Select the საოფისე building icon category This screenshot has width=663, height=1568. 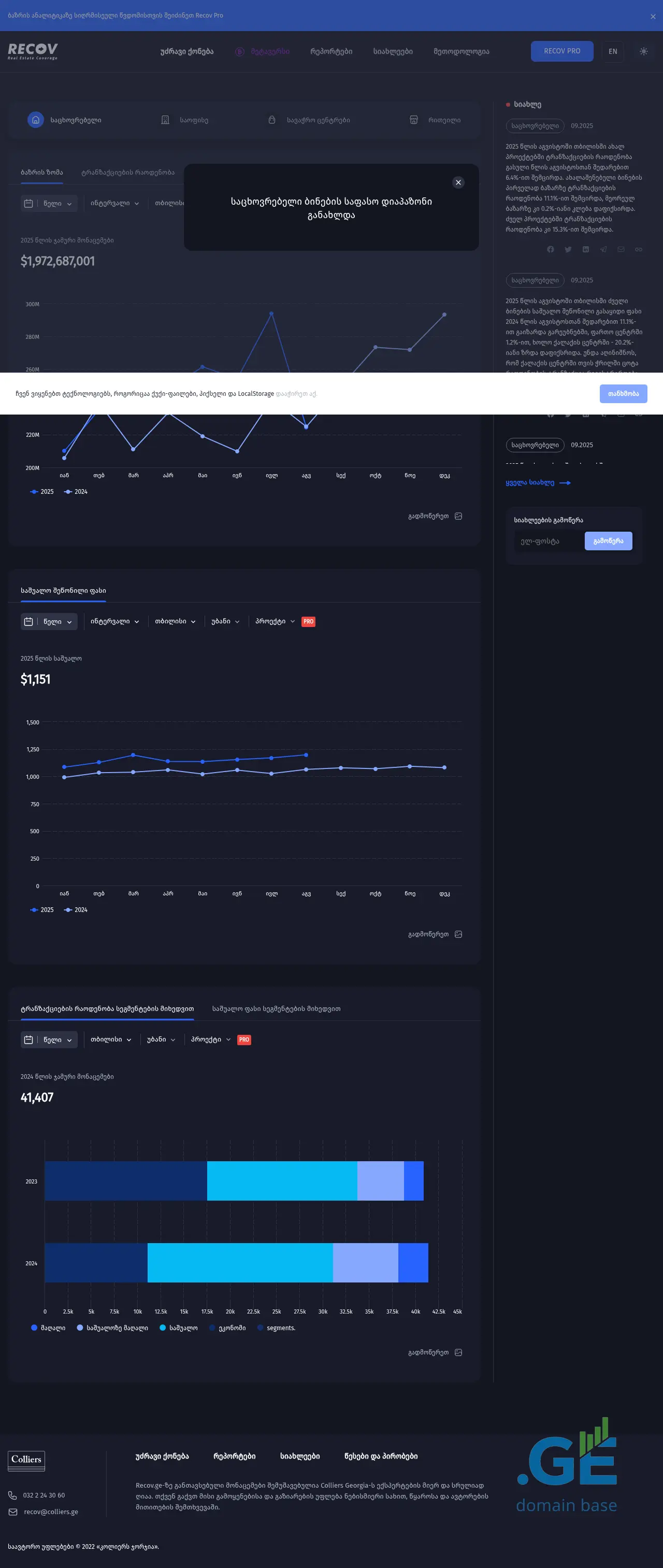click(165, 120)
